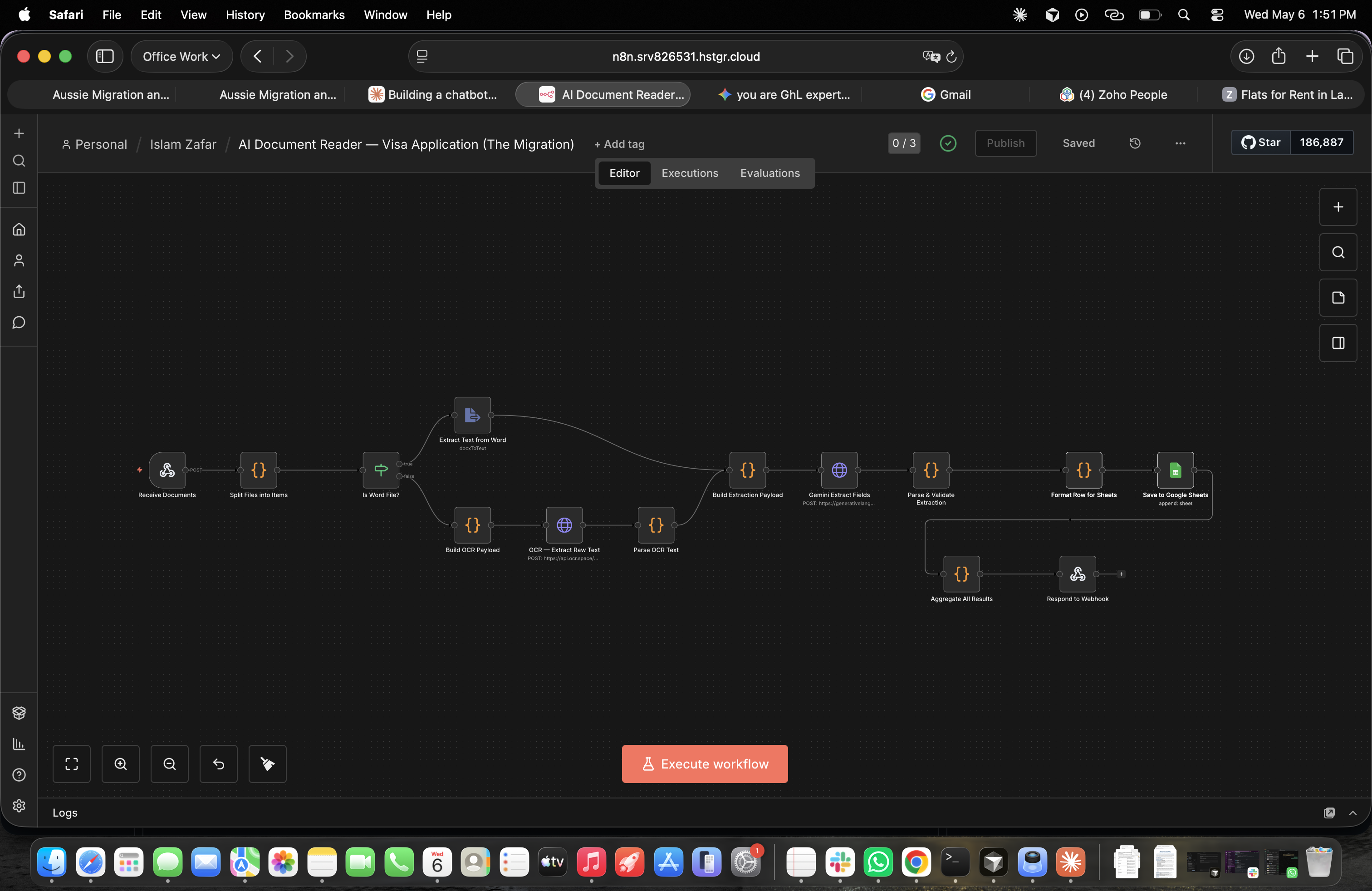Toggle the Safari sidebar
Screen dimensions: 1372x891
105,56
